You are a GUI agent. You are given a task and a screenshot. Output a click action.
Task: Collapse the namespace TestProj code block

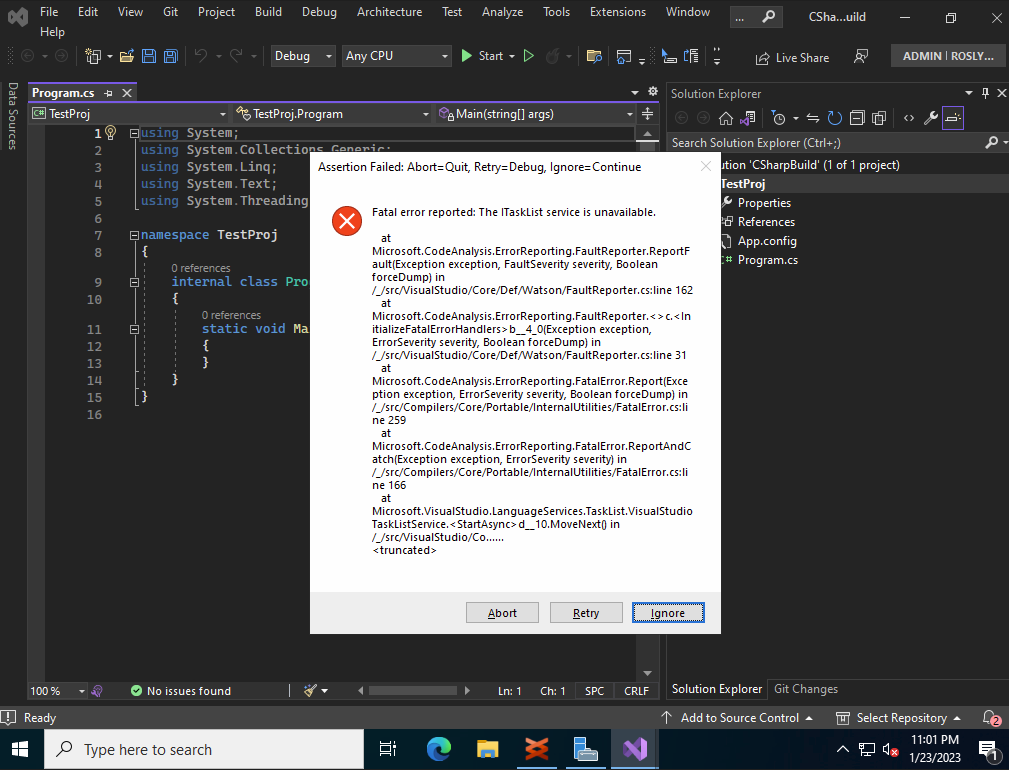pos(134,235)
